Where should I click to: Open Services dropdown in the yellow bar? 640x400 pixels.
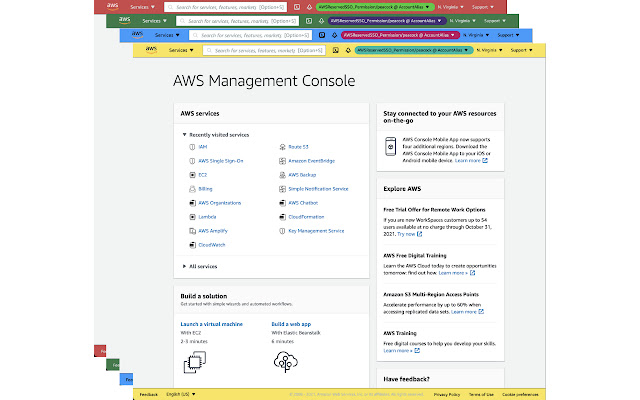tap(181, 50)
